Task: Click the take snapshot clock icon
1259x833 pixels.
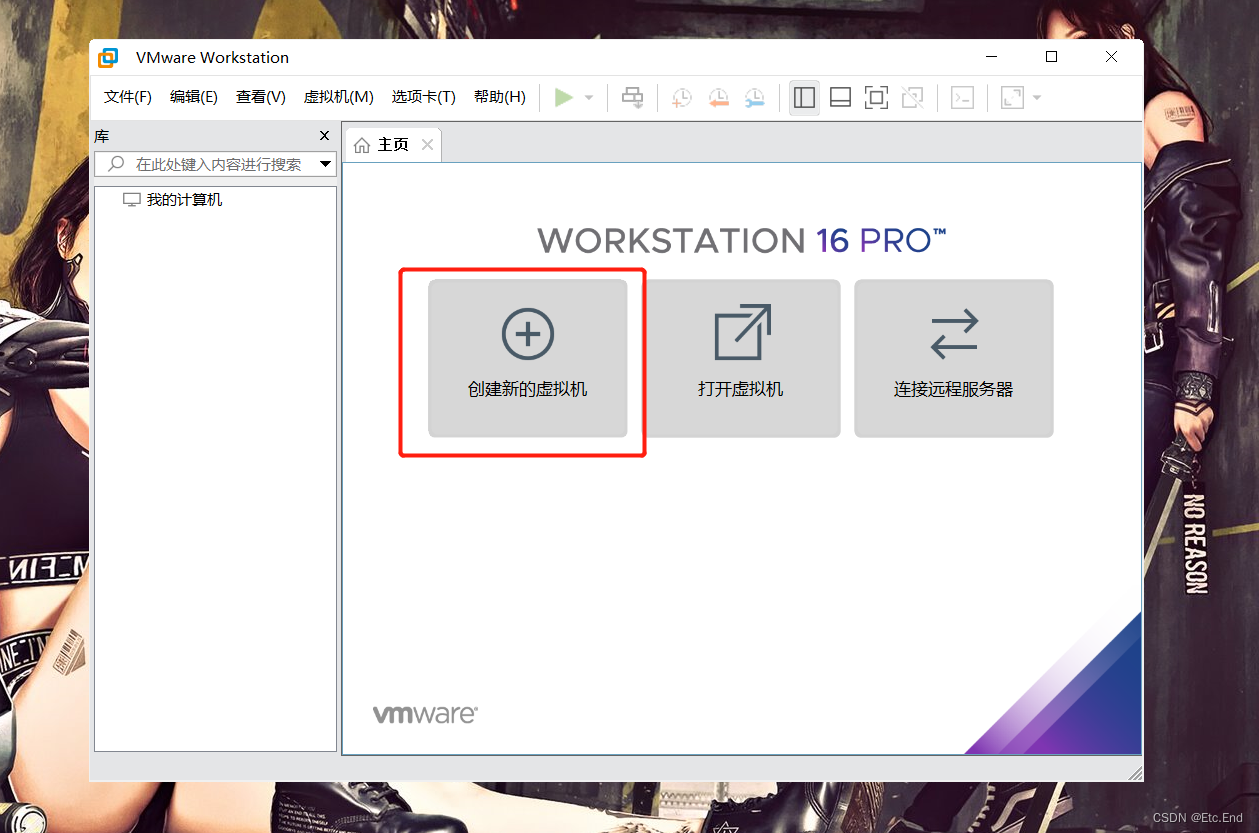Action: (x=681, y=97)
